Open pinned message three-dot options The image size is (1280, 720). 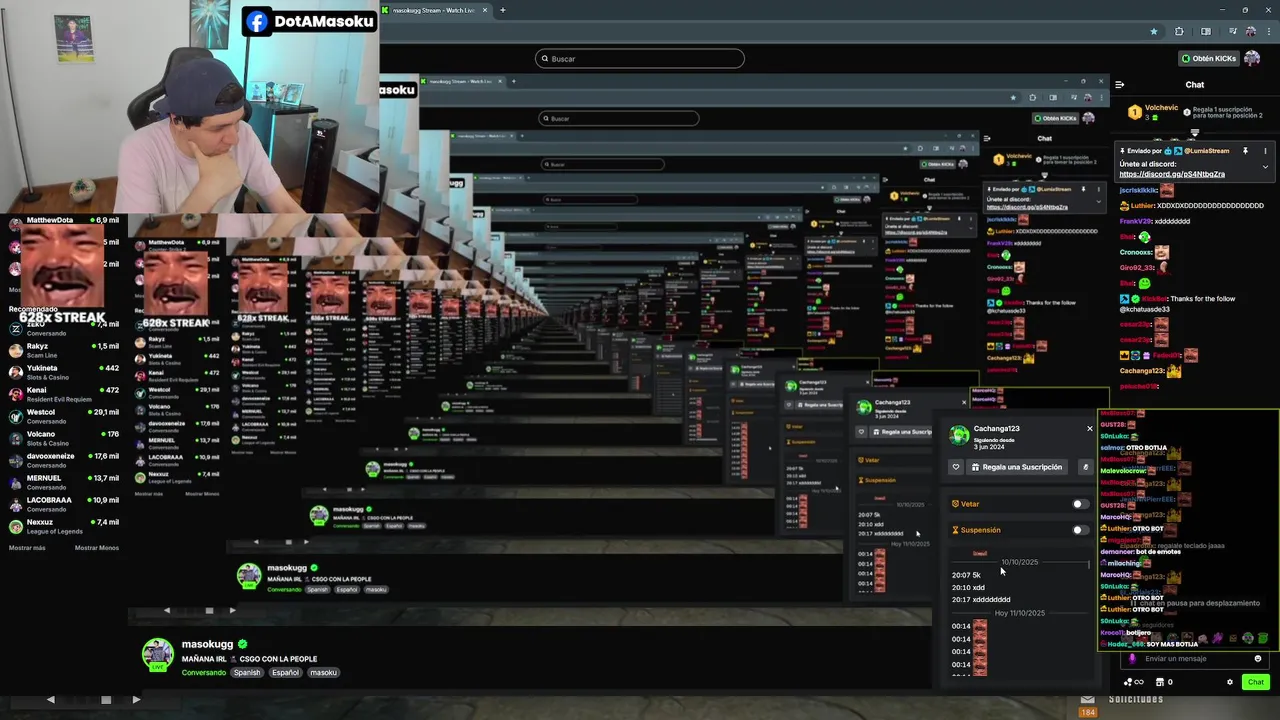click(1265, 151)
